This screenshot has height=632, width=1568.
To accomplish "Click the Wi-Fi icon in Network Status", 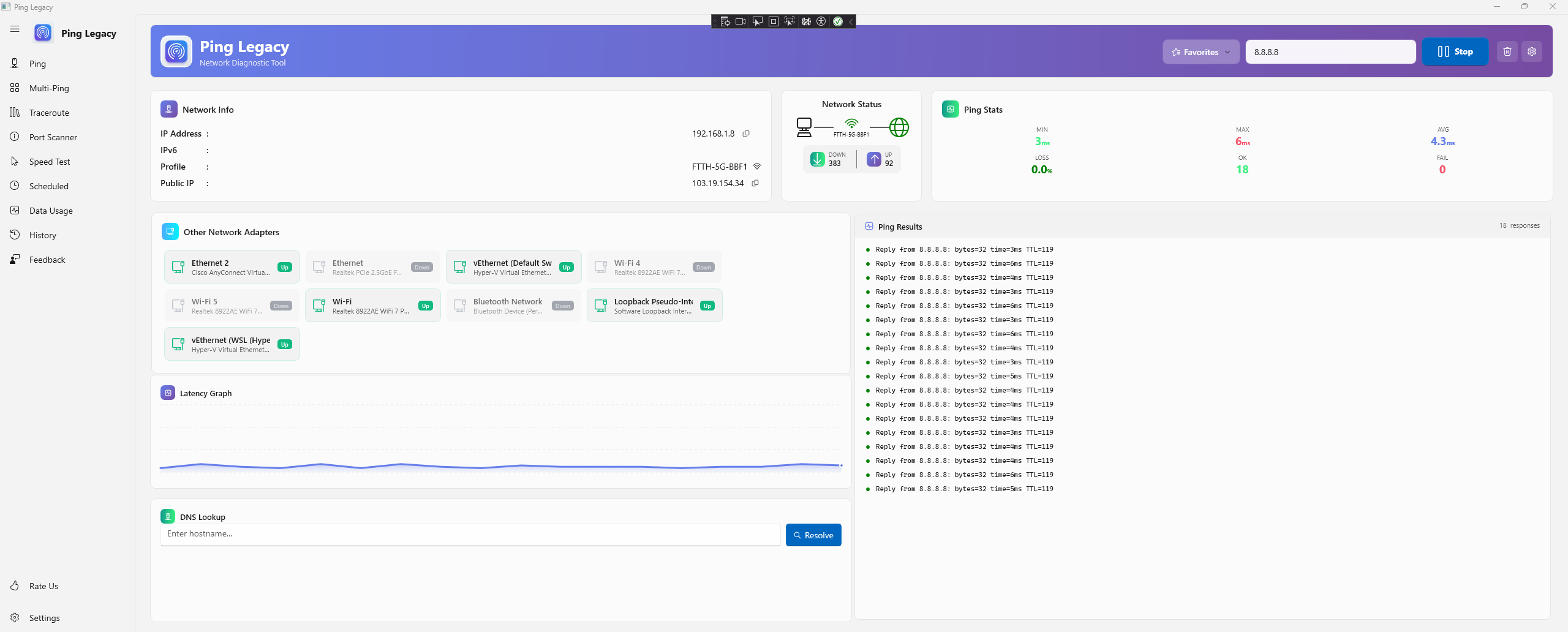I will coord(851,124).
